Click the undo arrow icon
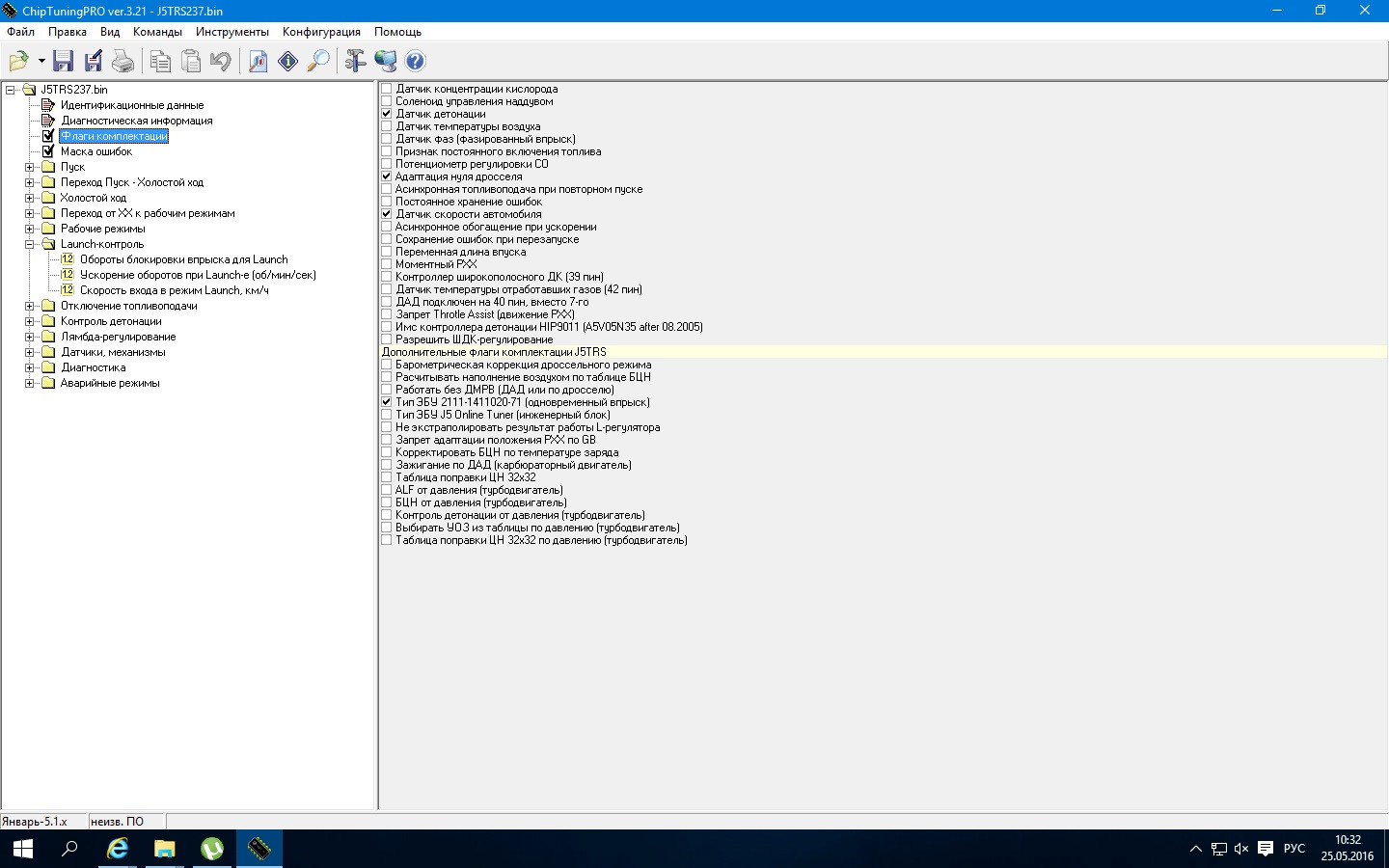Viewport: 1389px width, 868px height. tap(221, 62)
